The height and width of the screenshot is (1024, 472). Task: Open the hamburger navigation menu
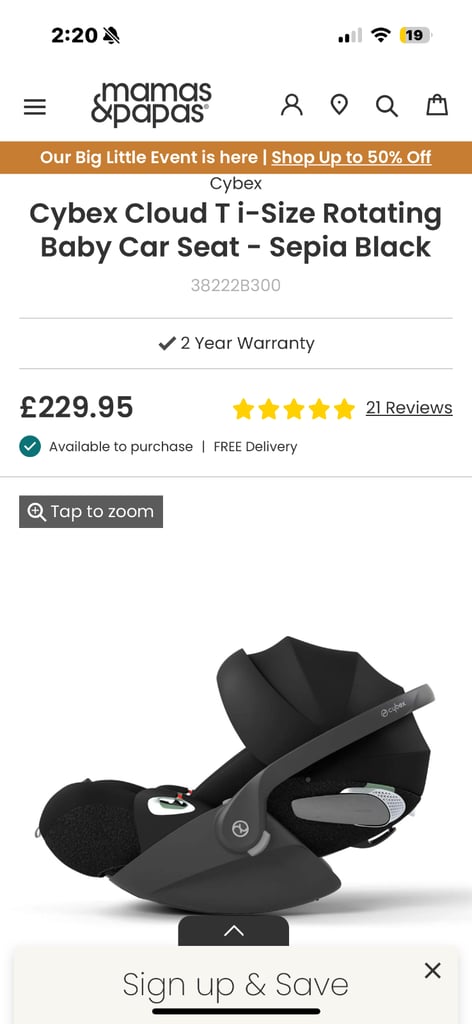(x=35, y=106)
